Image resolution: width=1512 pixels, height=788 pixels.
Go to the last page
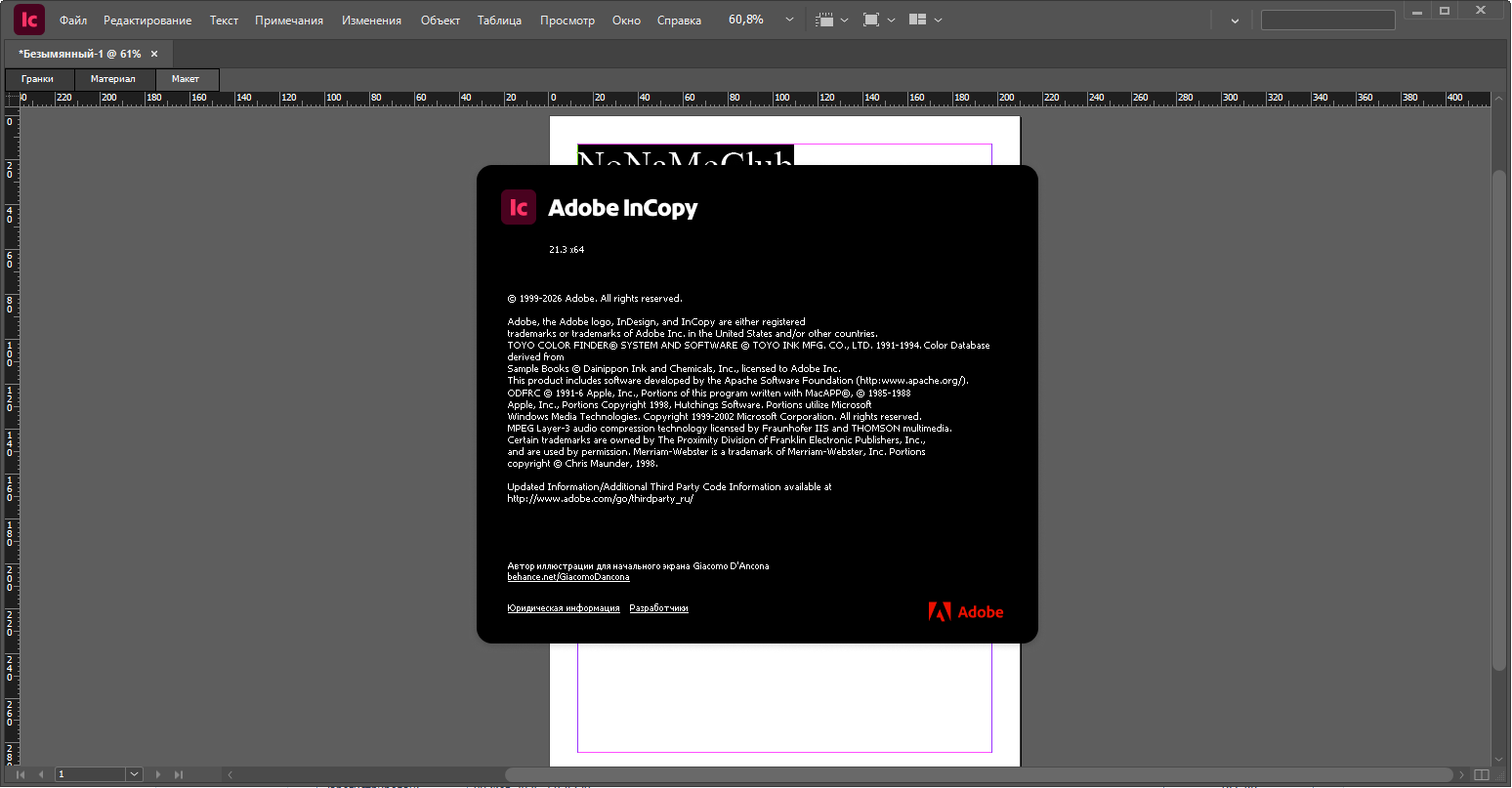click(x=179, y=774)
